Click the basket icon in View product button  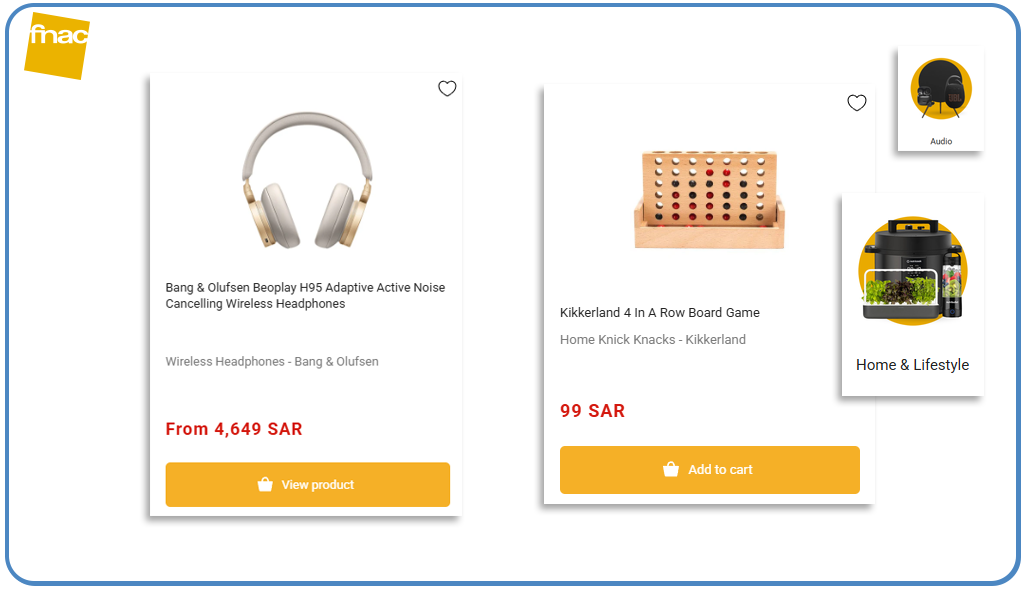pyautogui.click(x=265, y=485)
